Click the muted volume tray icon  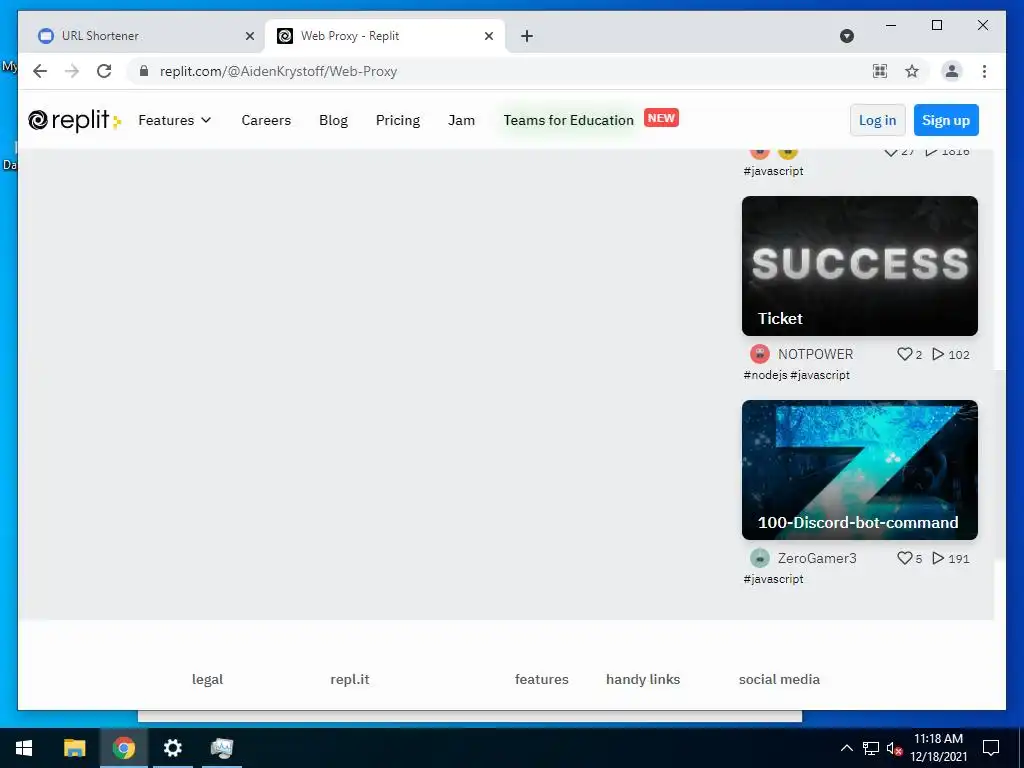894,748
